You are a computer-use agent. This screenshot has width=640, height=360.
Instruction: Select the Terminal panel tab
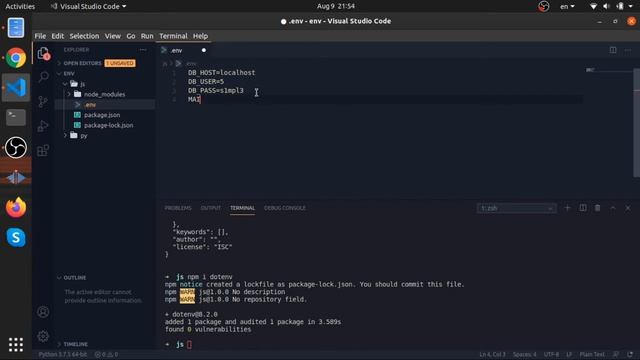click(242, 208)
